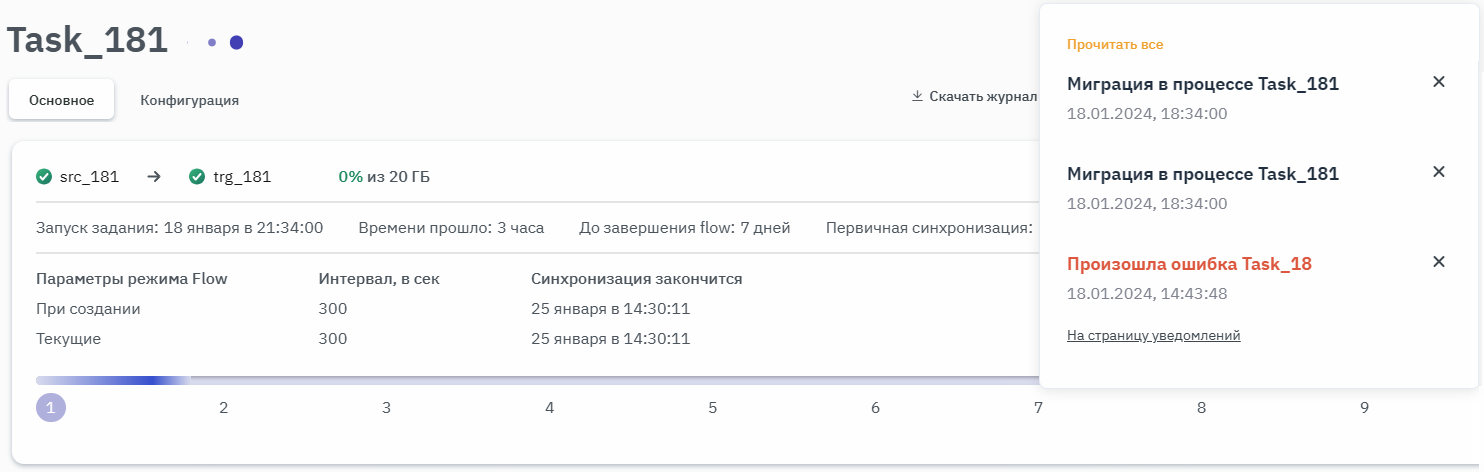Click Прочитать все to mark notifications read
Image resolution: width=1484 pixels, height=472 pixels.
[x=1114, y=45]
